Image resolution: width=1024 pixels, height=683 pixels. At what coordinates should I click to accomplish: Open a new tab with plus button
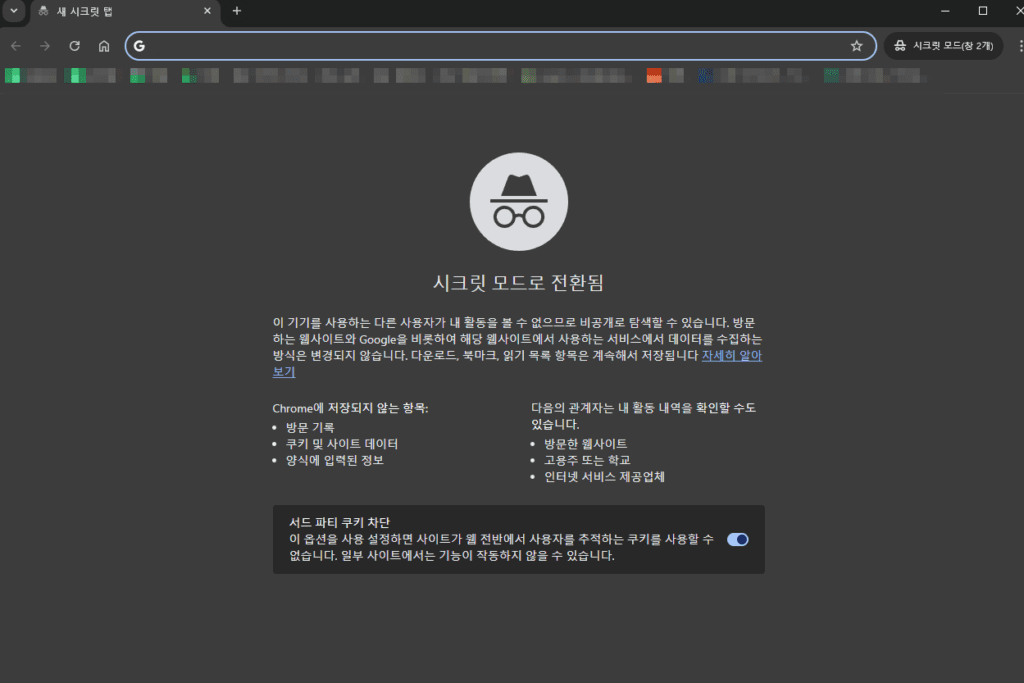click(x=237, y=11)
